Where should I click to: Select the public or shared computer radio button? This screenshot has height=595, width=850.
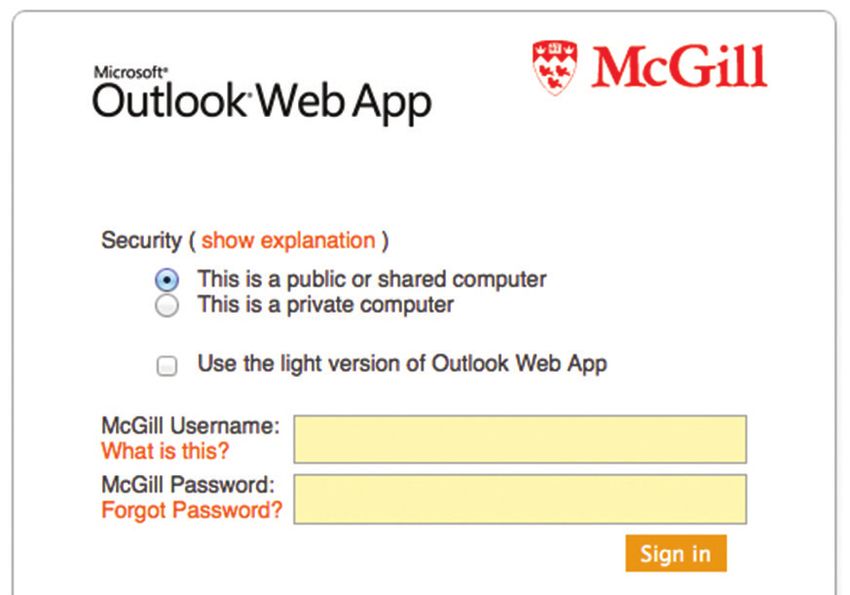[x=166, y=280]
